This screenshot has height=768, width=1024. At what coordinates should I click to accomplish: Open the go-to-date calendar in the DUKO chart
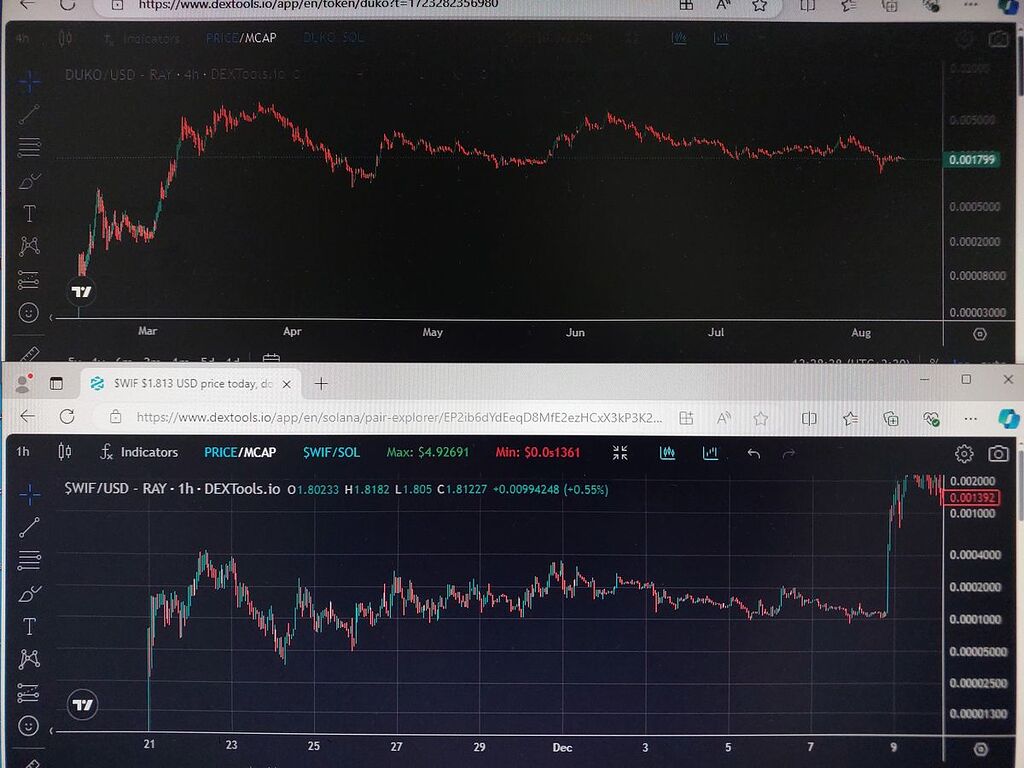(271, 358)
